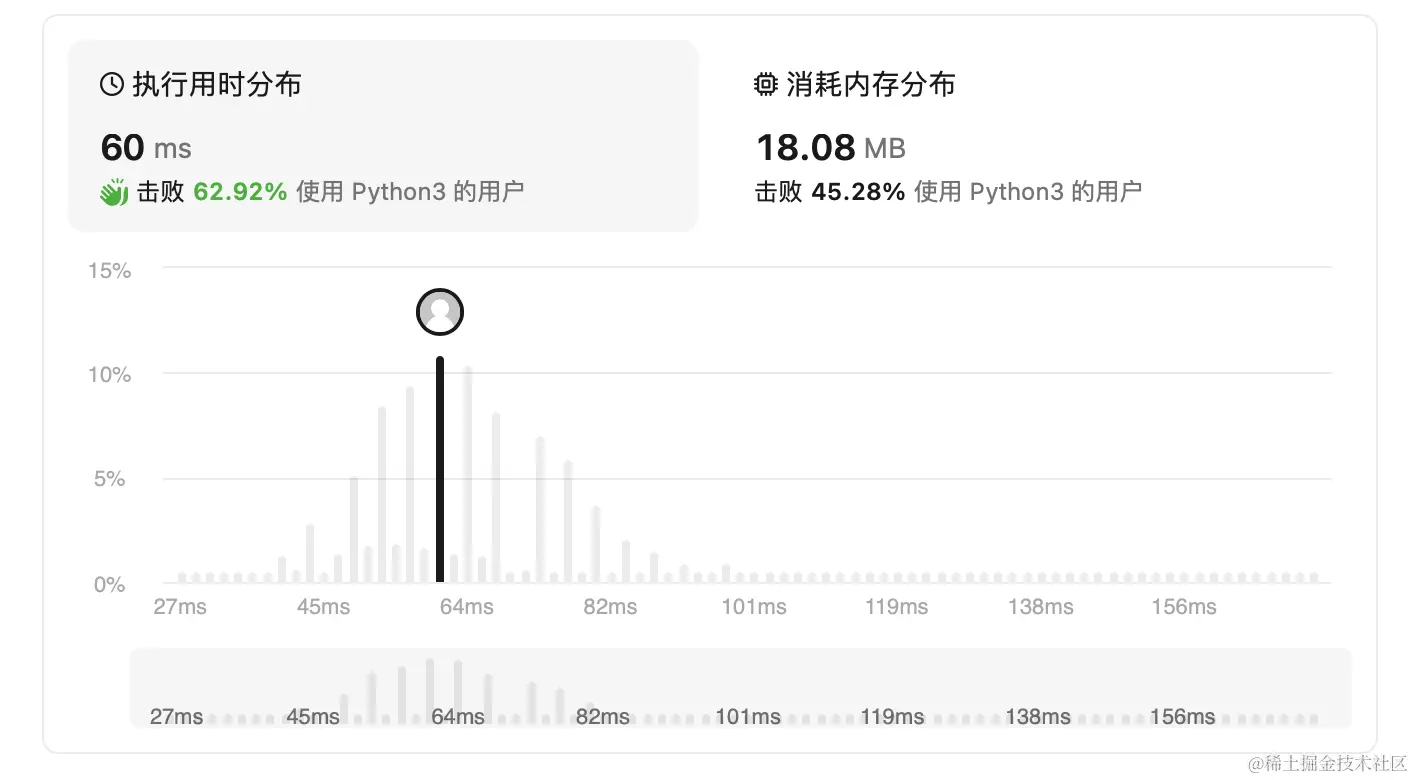Select the 消耗内存分布 memory panel
The image size is (1414, 780).
pos(1040,136)
